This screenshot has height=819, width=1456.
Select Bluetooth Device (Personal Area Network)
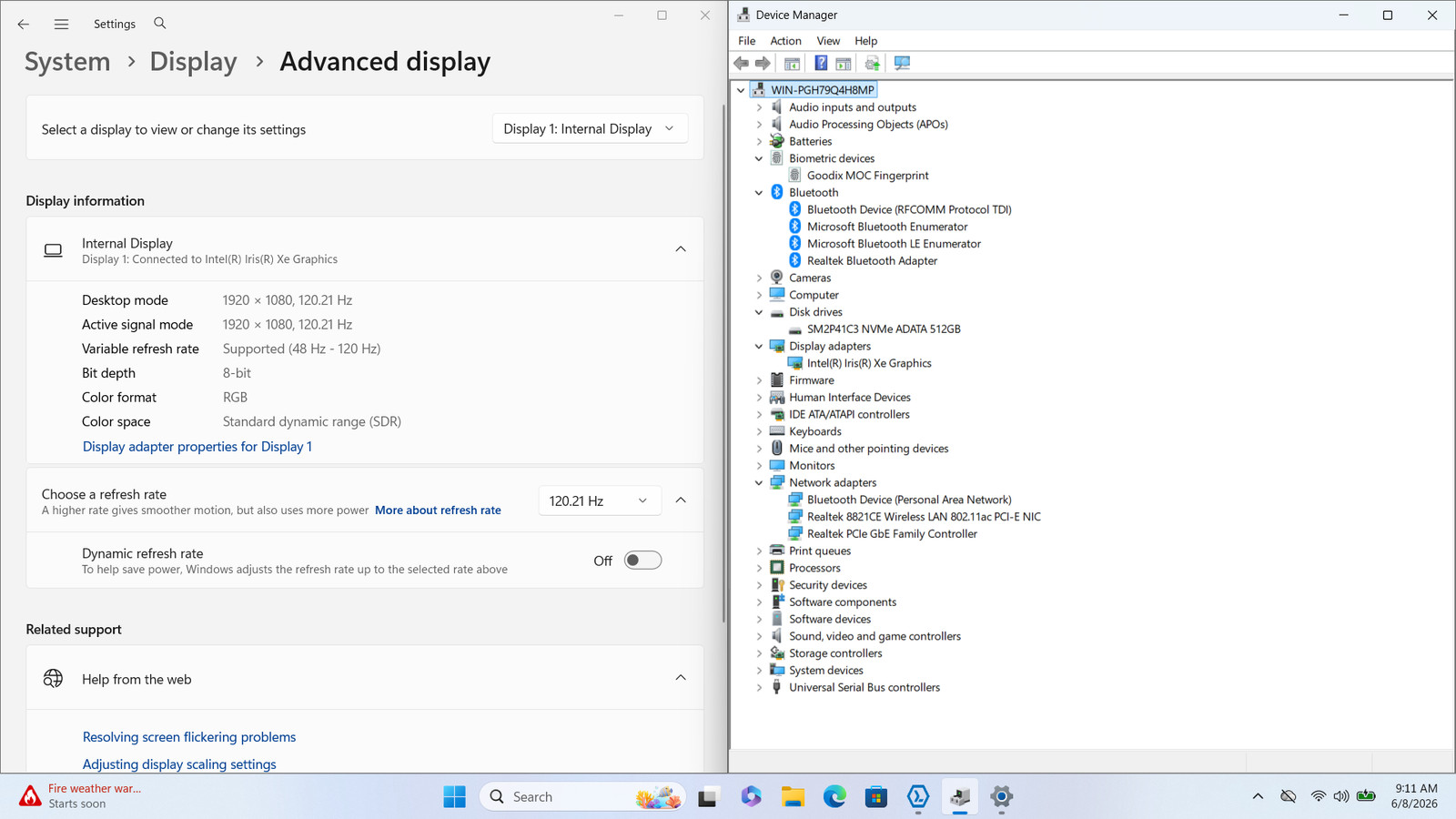tap(909, 500)
